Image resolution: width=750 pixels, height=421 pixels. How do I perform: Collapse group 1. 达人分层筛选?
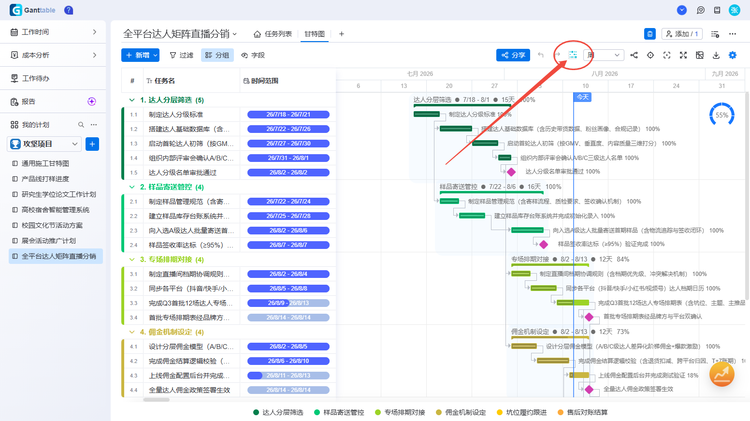coord(132,100)
